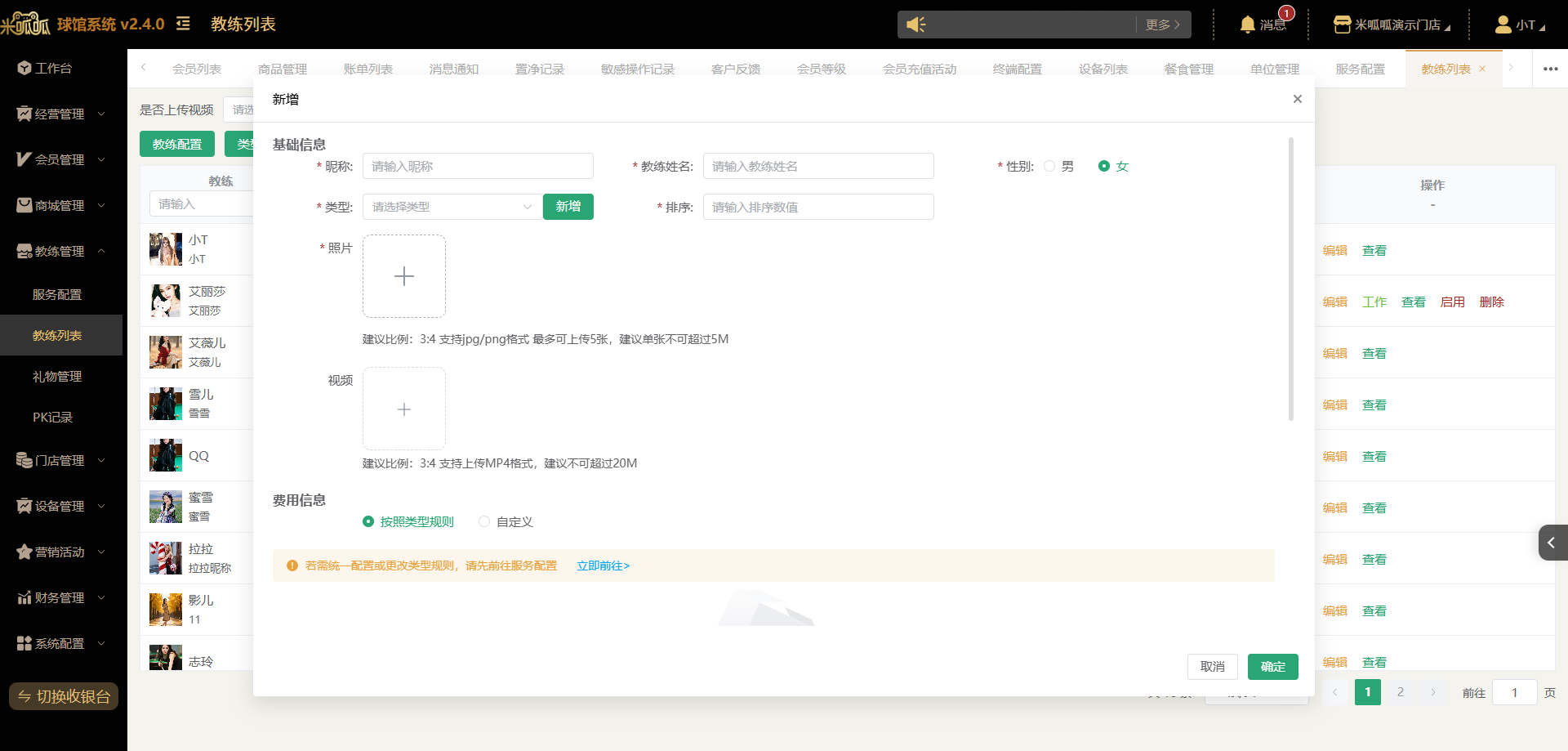Expand the side panel arrow on right edge
This screenshot has height=751, width=1568.
coord(1552,543)
